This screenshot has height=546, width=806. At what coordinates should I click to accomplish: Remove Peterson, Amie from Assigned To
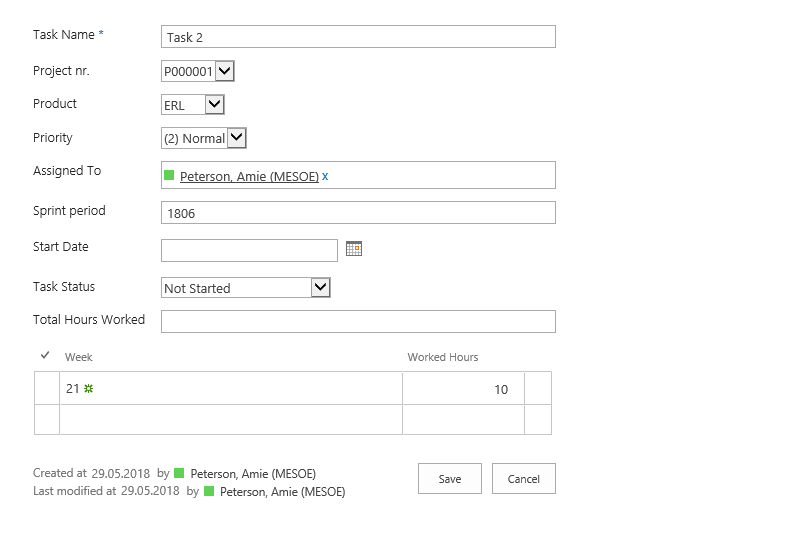tap(325, 176)
